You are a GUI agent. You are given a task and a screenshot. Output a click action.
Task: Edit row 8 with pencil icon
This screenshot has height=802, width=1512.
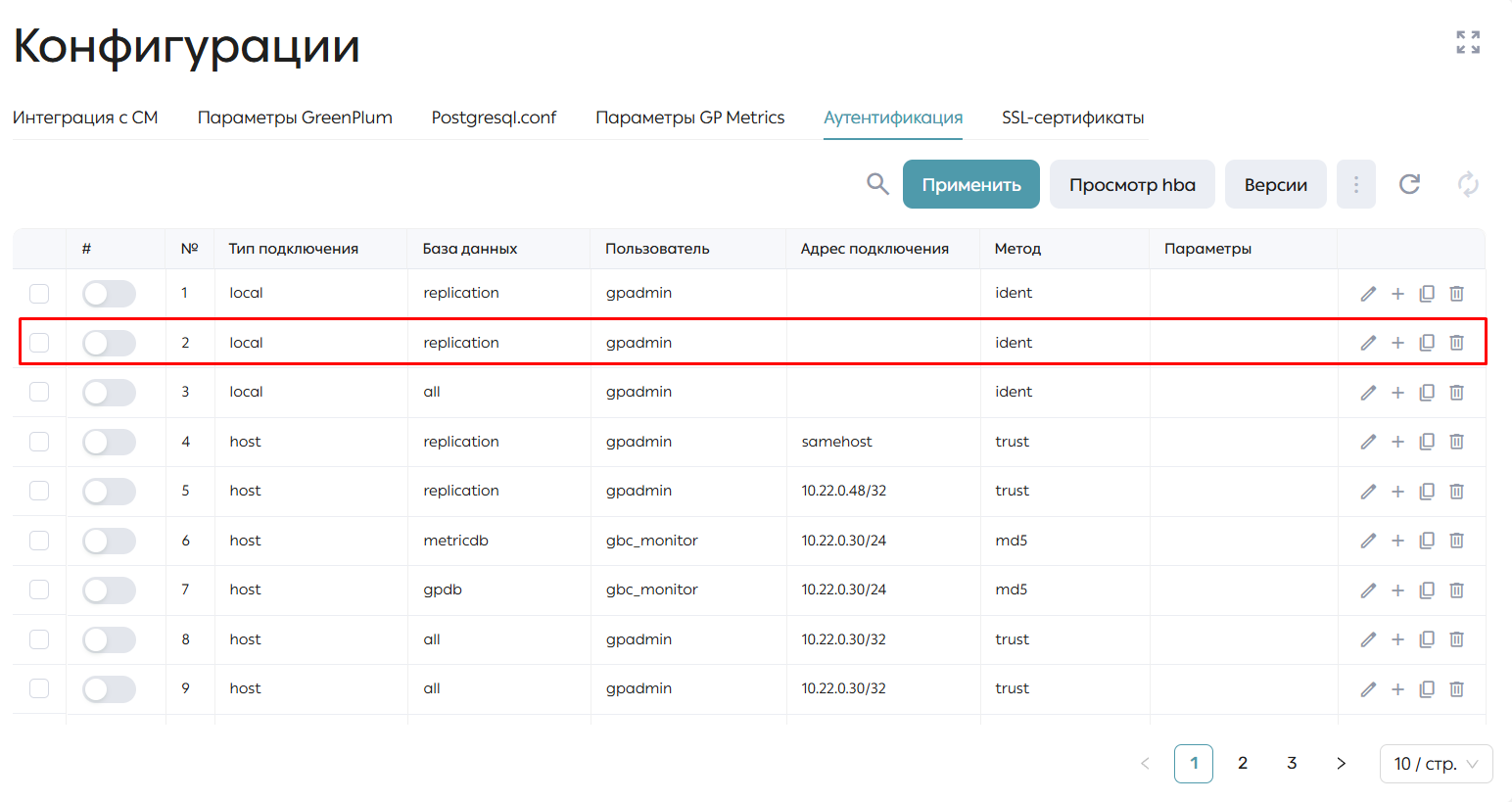(x=1368, y=639)
